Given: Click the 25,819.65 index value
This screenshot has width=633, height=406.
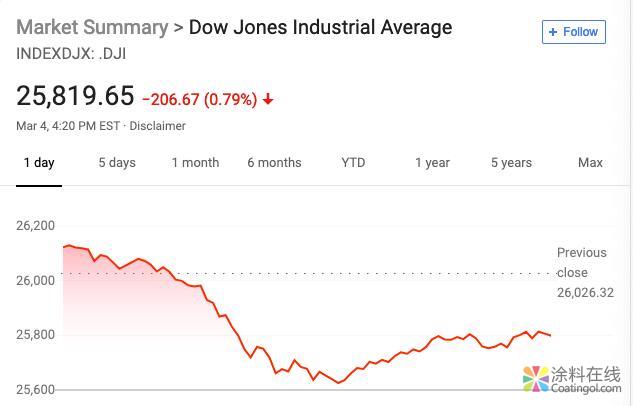Looking at the screenshot, I should tap(75, 96).
